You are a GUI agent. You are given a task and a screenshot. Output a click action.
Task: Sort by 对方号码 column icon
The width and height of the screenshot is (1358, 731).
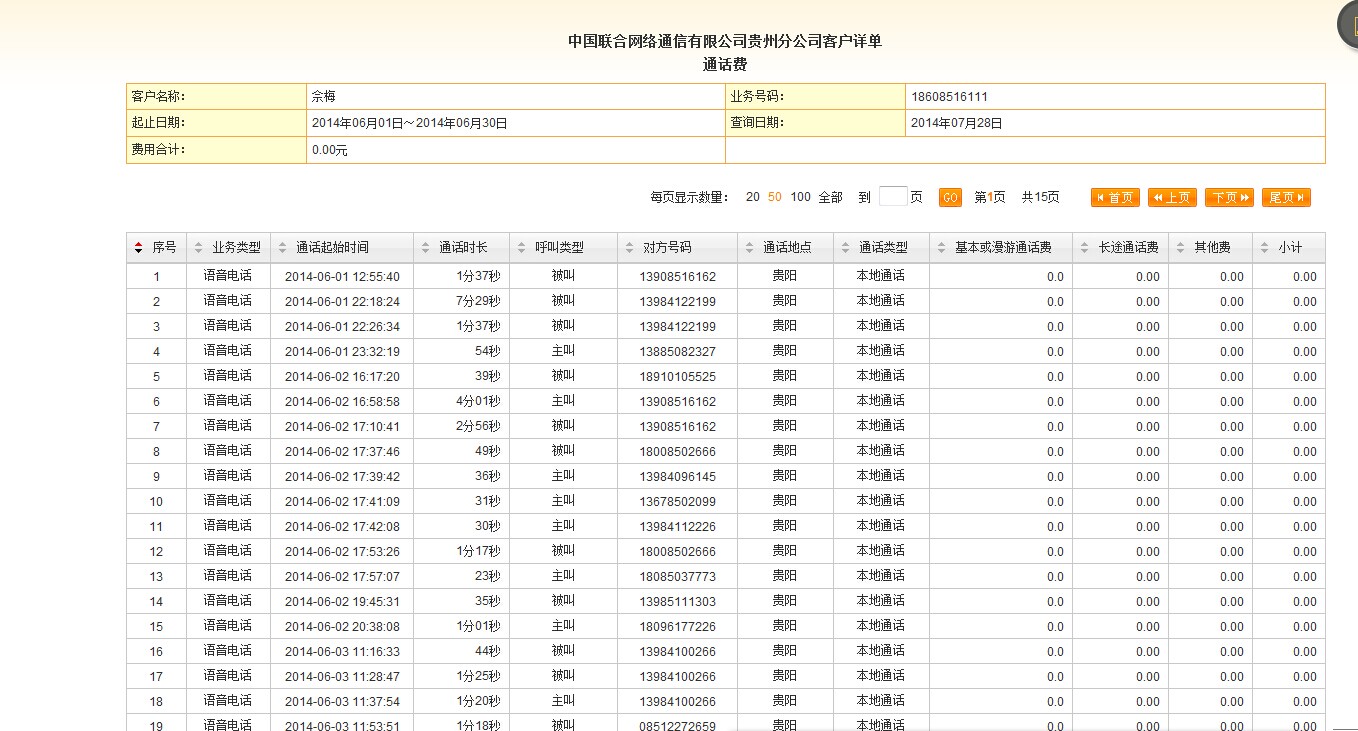tap(628, 248)
